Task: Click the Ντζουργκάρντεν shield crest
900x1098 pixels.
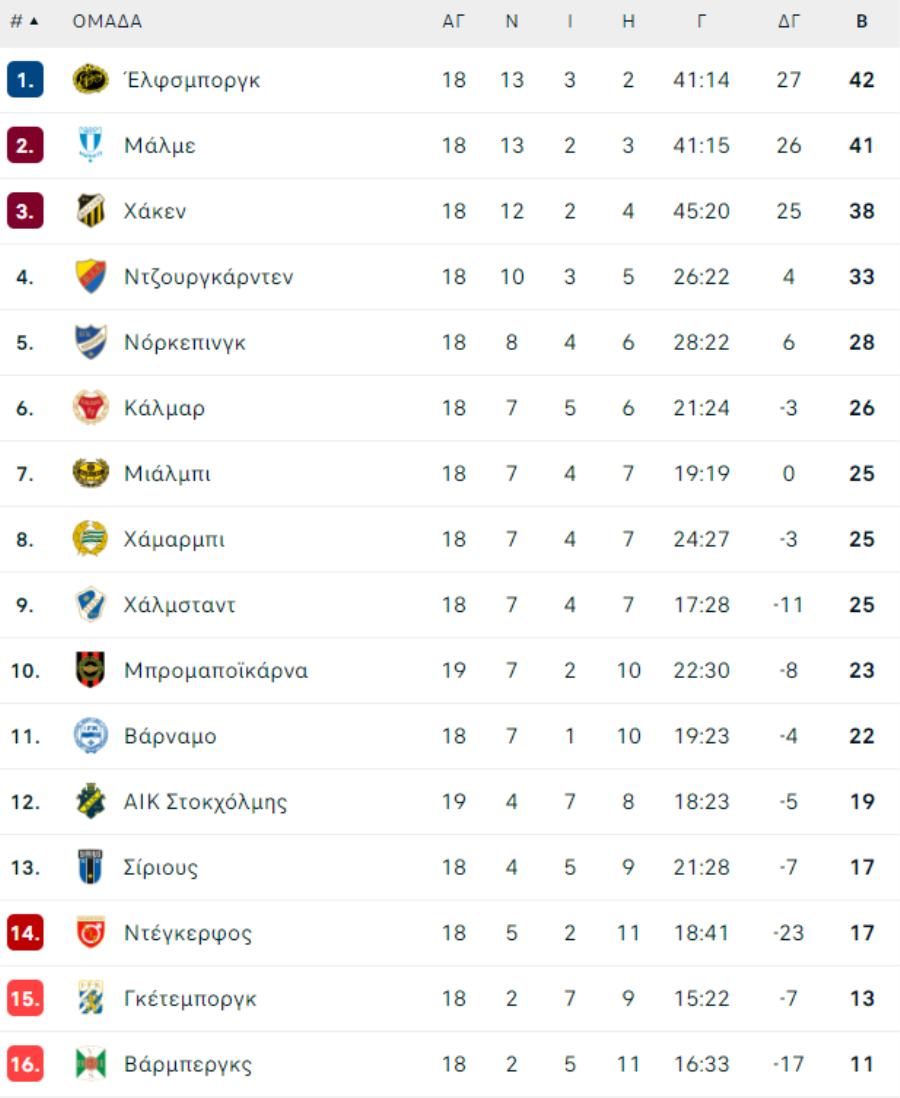Action: (x=91, y=277)
